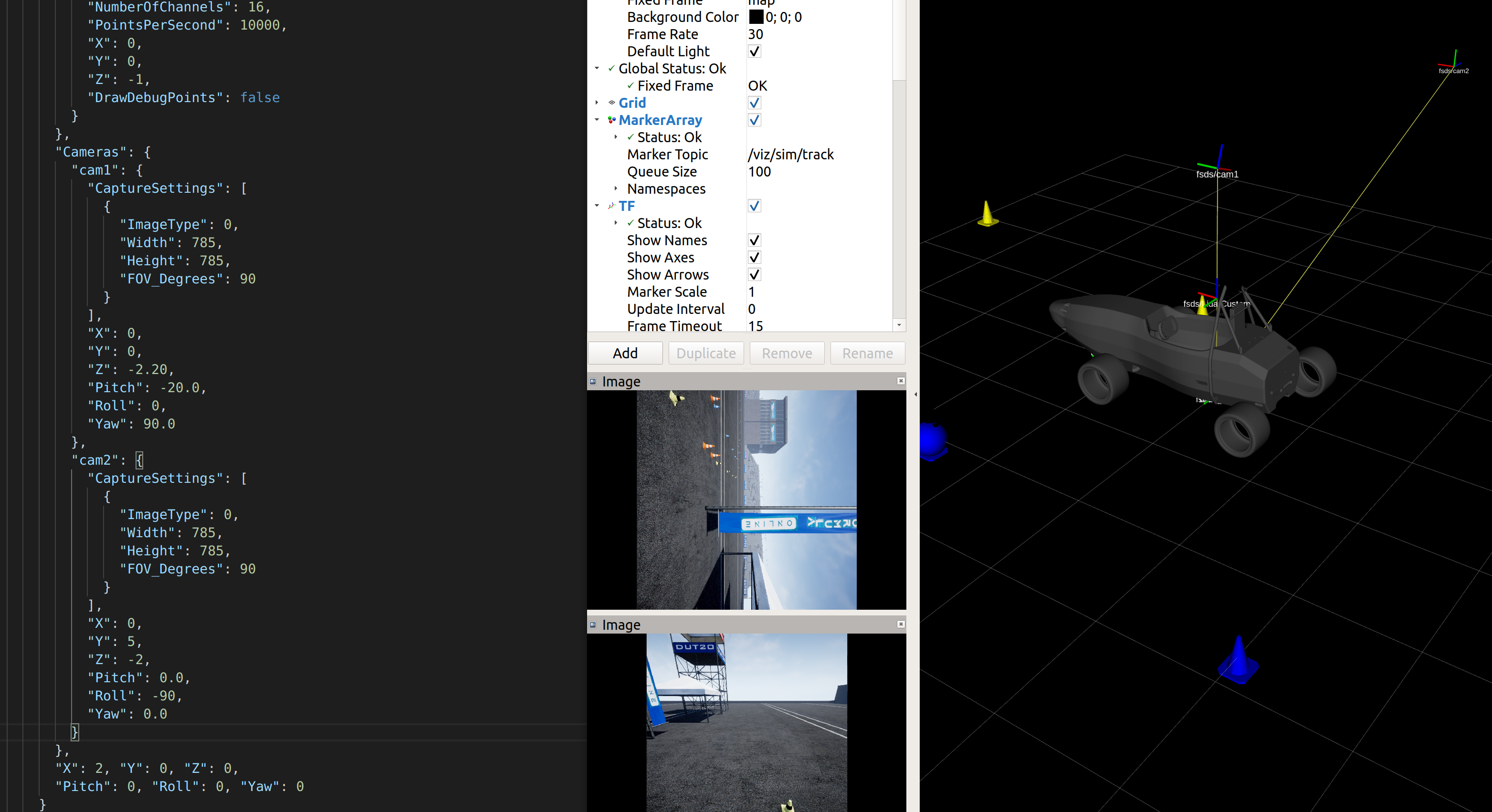Open the black Background Color swatch
This screenshot has width=1492, height=812.
[756, 17]
